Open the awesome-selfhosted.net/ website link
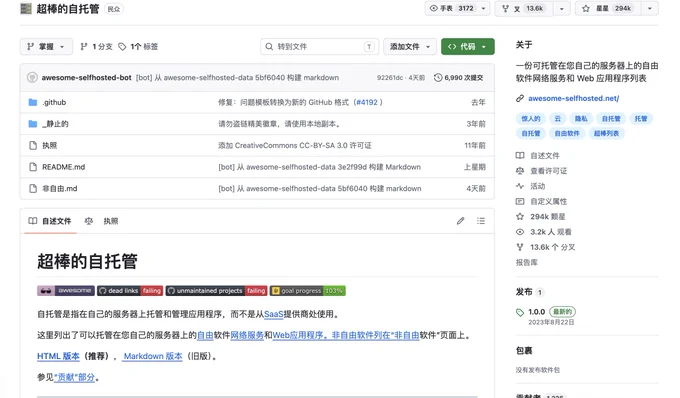This screenshot has height=398, width=680. 573,98
